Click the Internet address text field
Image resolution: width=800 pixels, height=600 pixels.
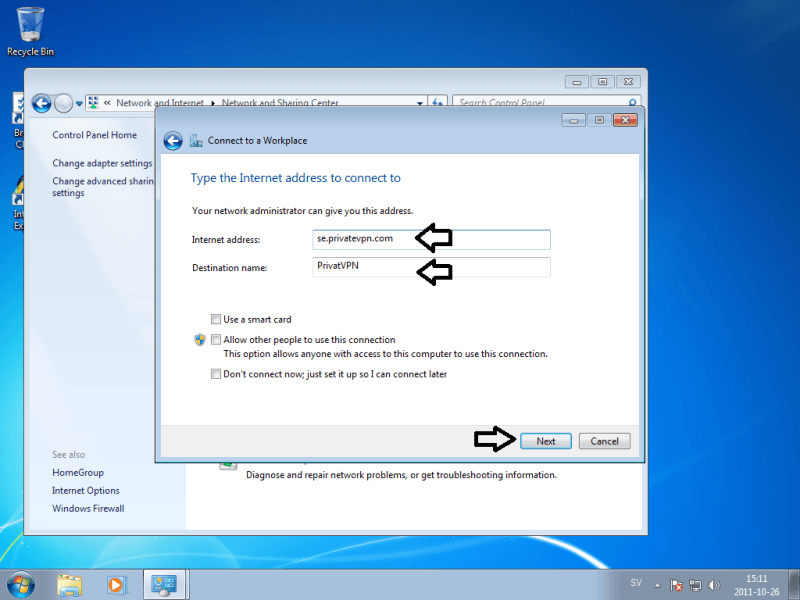pyautogui.click(x=431, y=239)
